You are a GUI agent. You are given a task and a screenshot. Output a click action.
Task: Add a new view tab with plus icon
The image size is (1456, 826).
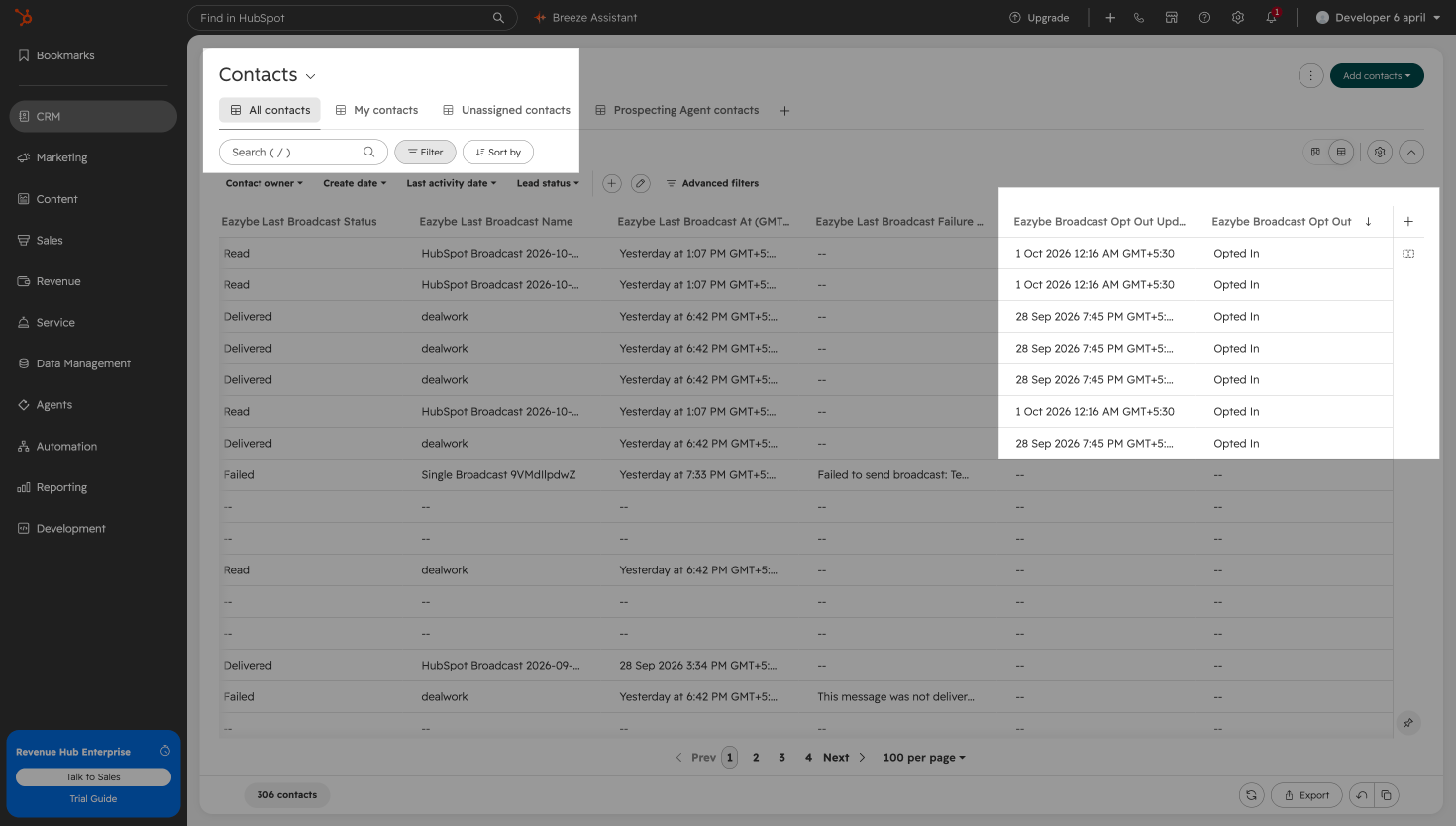coord(784,111)
